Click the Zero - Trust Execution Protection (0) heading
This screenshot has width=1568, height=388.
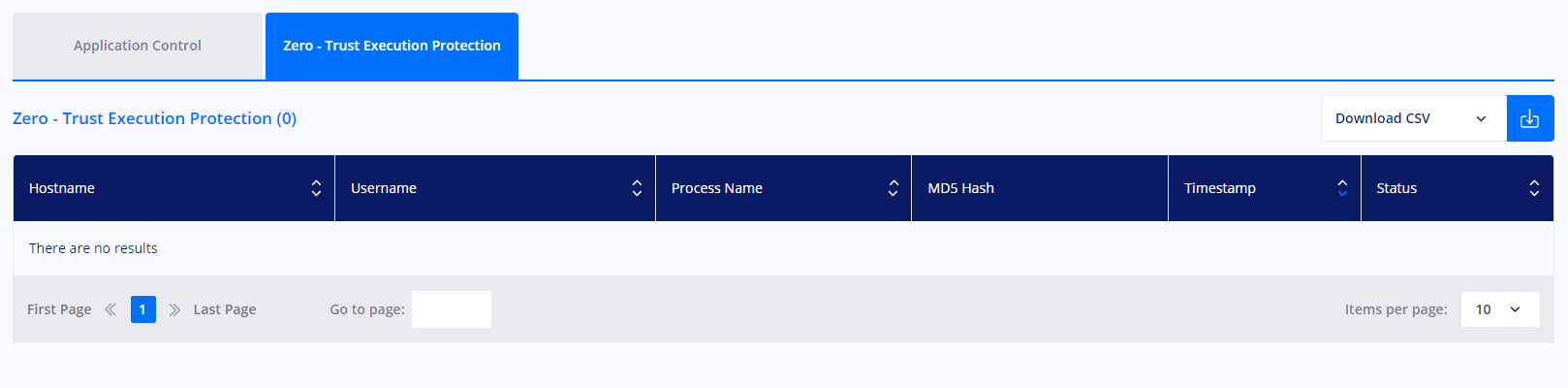(x=154, y=118)
